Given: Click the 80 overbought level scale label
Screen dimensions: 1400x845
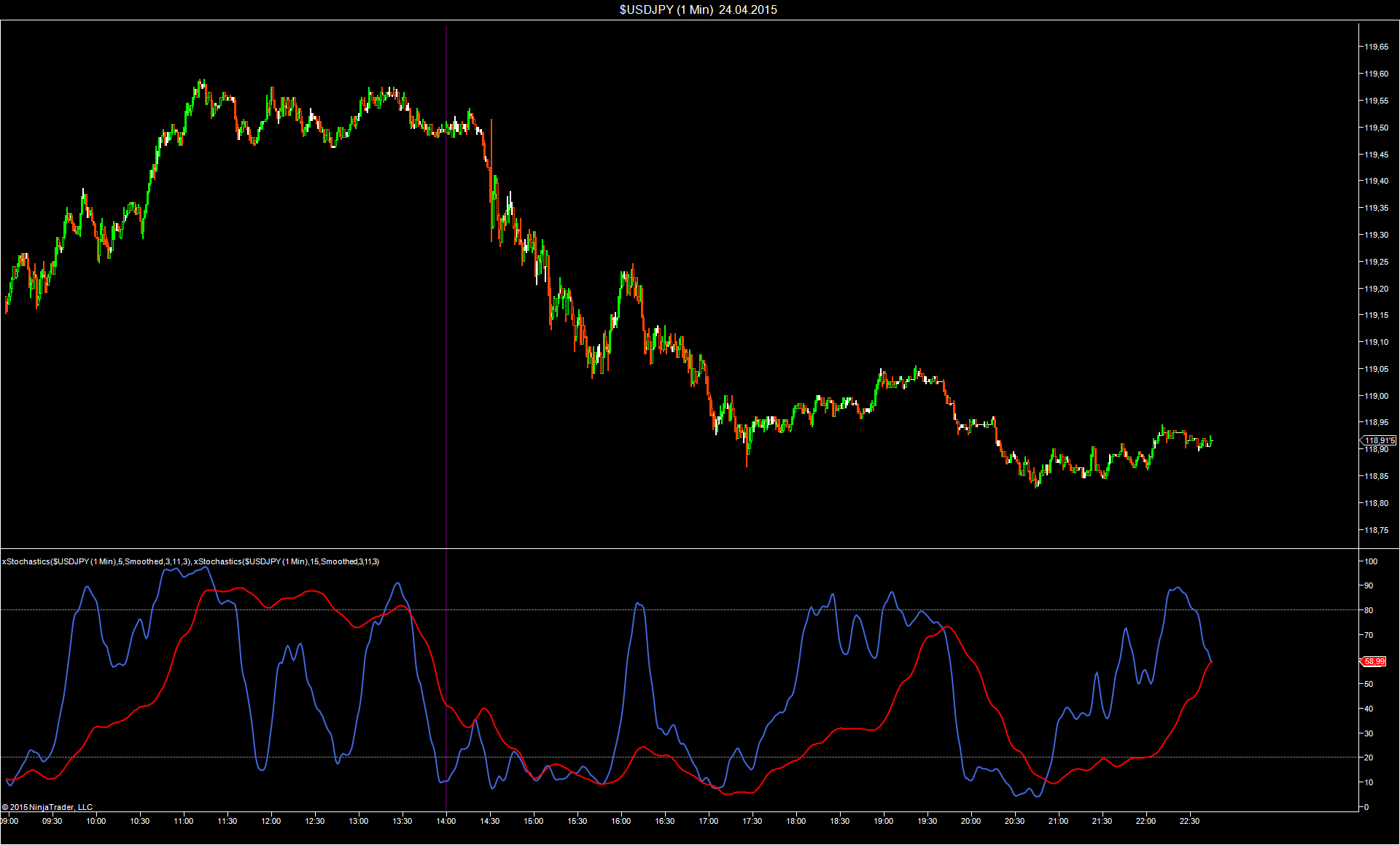Looking at the screenshot, I should point(1369,610).
